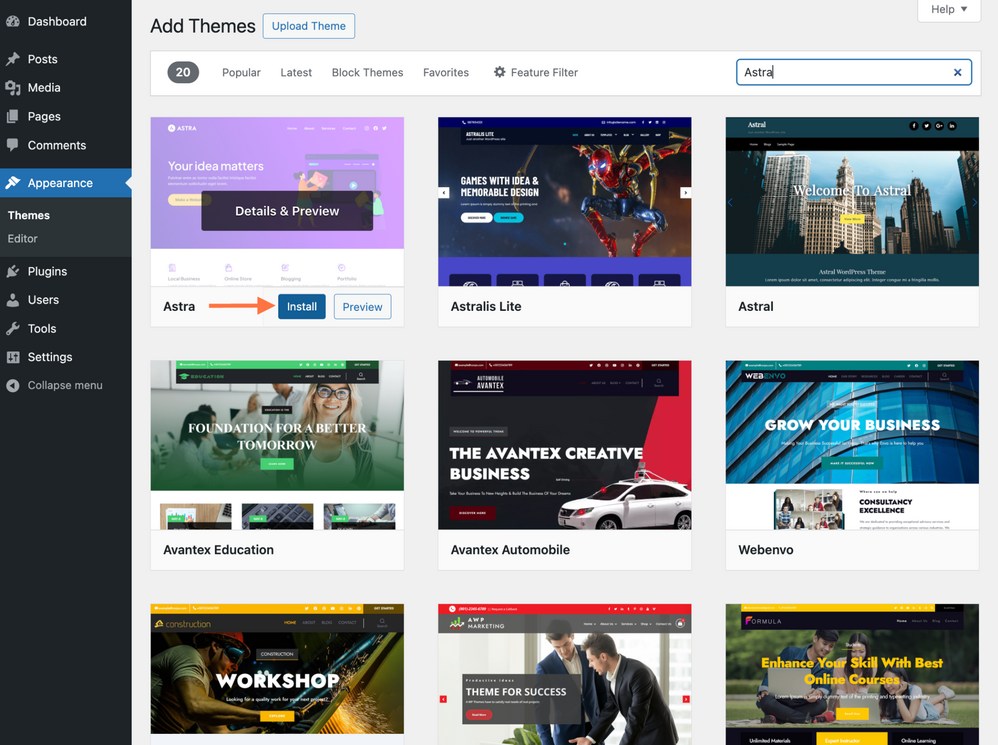Advance the Astralis Lite preview with the right arrow
Image resolution: width=998 pixels, height=745 pixels.
(686, 190)
